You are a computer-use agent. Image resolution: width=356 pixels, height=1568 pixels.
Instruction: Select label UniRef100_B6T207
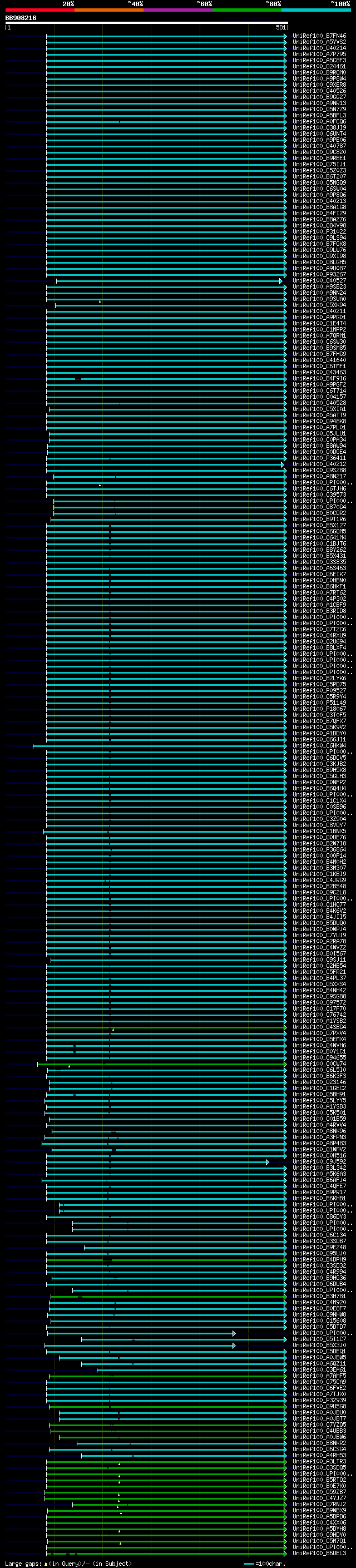coord(319,176)
